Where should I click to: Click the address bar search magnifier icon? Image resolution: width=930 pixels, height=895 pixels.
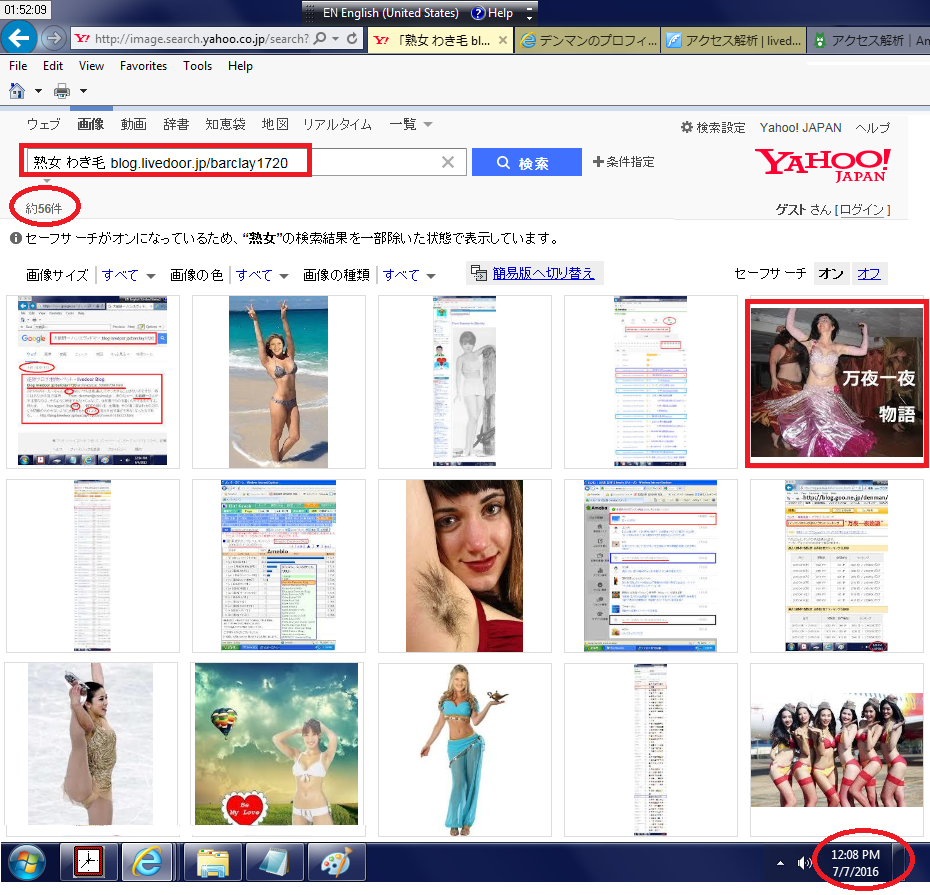pyautogui.click(x=320, y=39)
